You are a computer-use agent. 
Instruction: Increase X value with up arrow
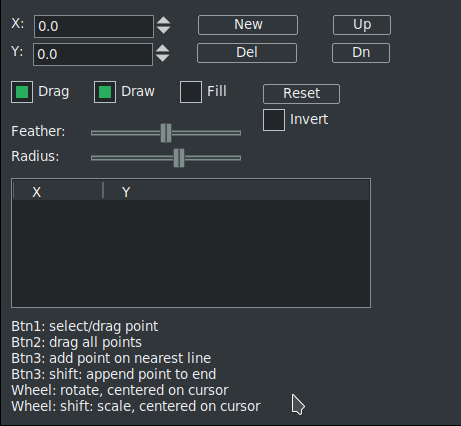163,21
